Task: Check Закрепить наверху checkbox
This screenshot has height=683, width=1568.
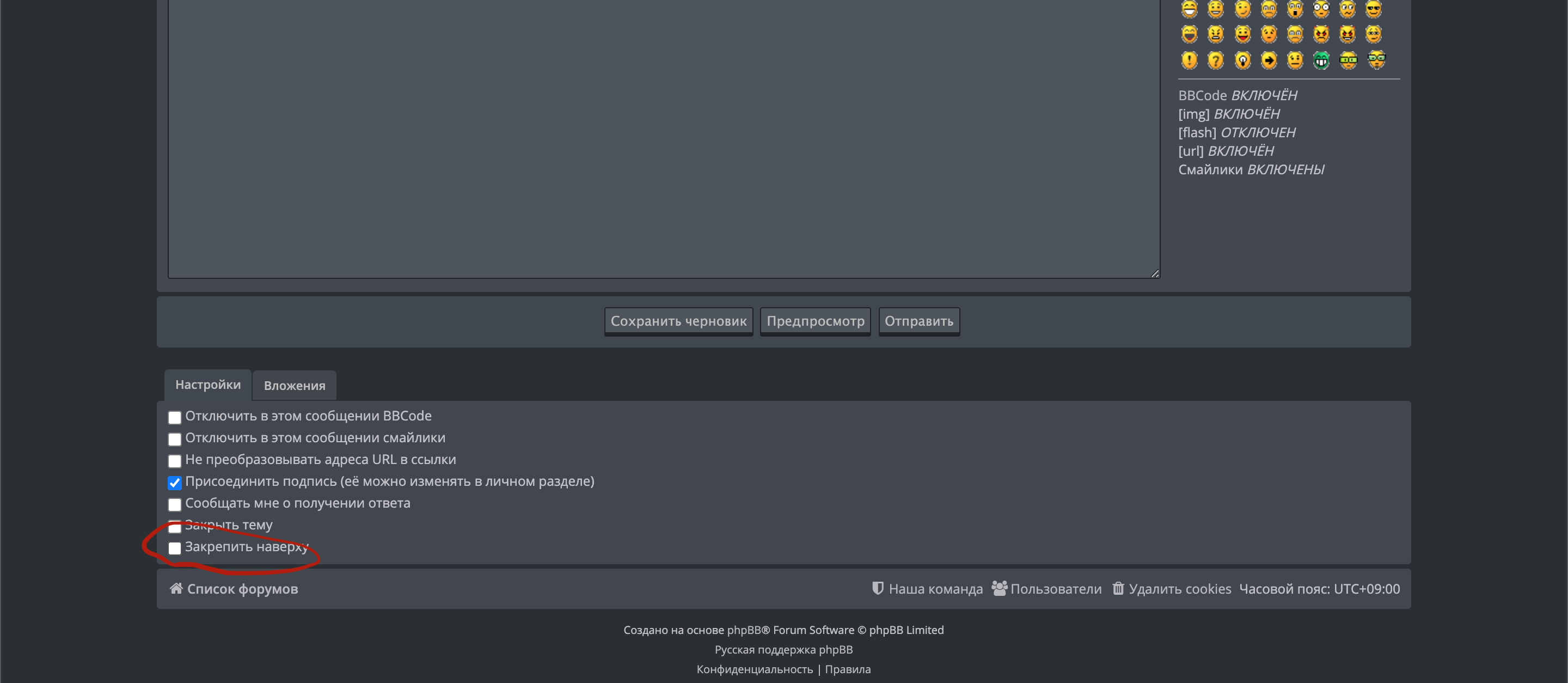Action: click(x=175, y=548)
